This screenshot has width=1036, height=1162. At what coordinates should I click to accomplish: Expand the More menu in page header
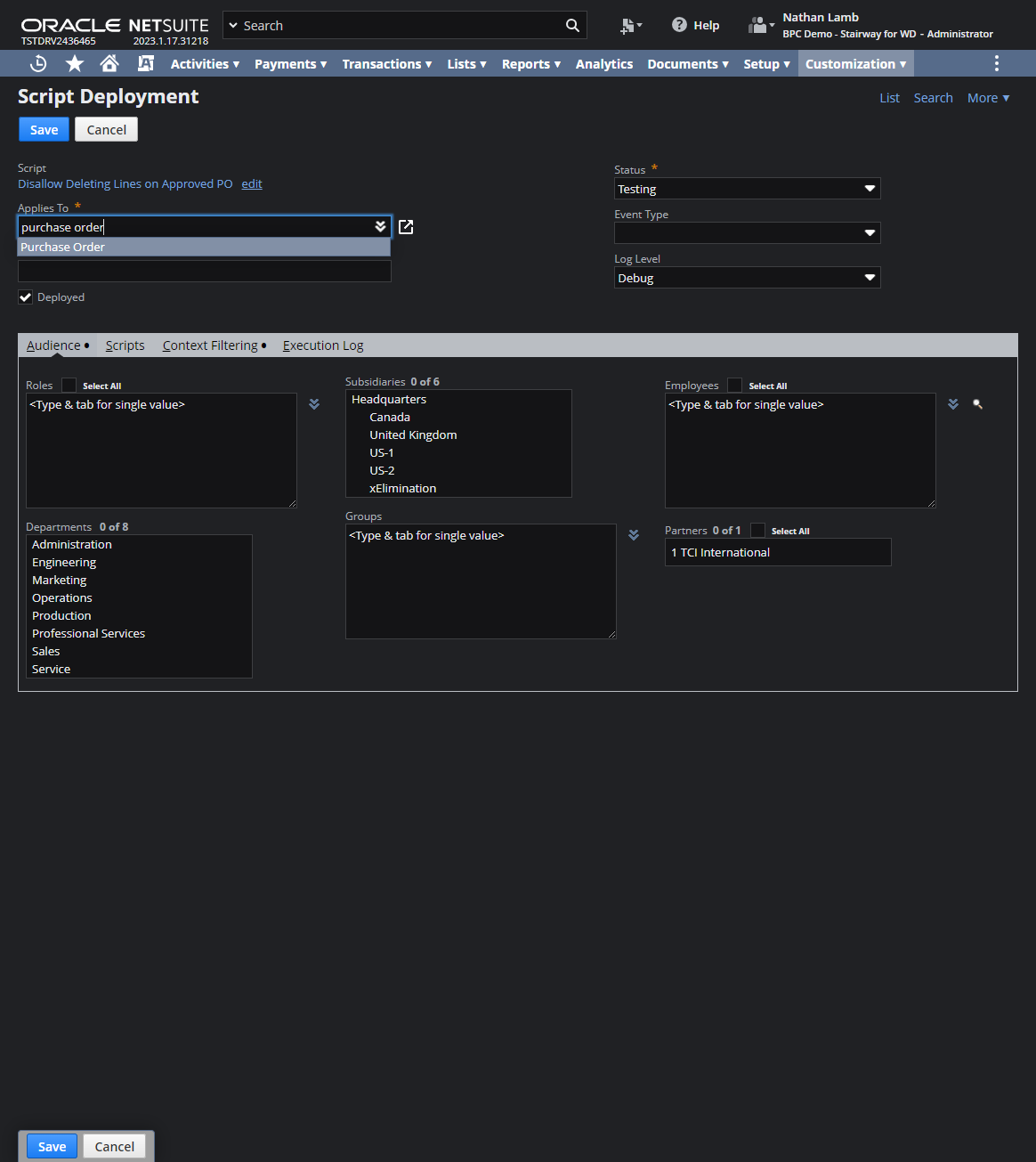tap(988, 98)
